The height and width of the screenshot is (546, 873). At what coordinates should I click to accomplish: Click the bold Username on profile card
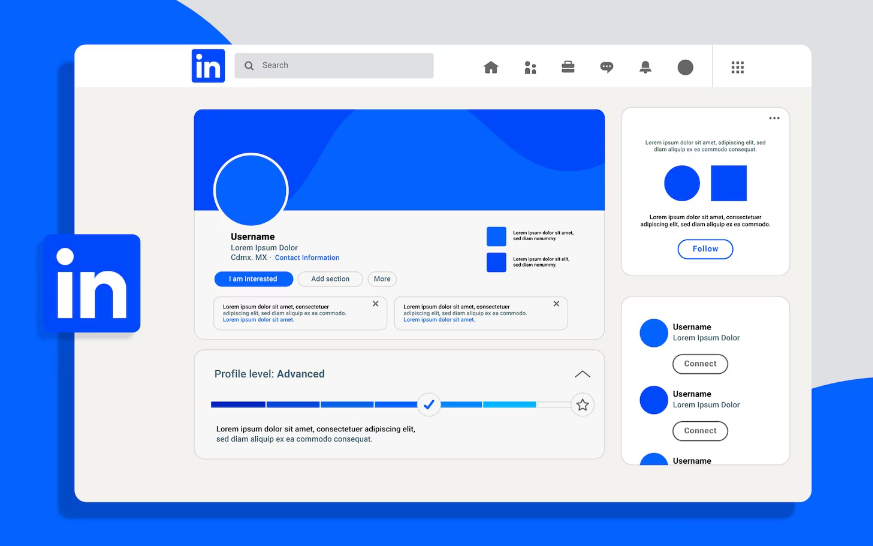click(253, 237)
